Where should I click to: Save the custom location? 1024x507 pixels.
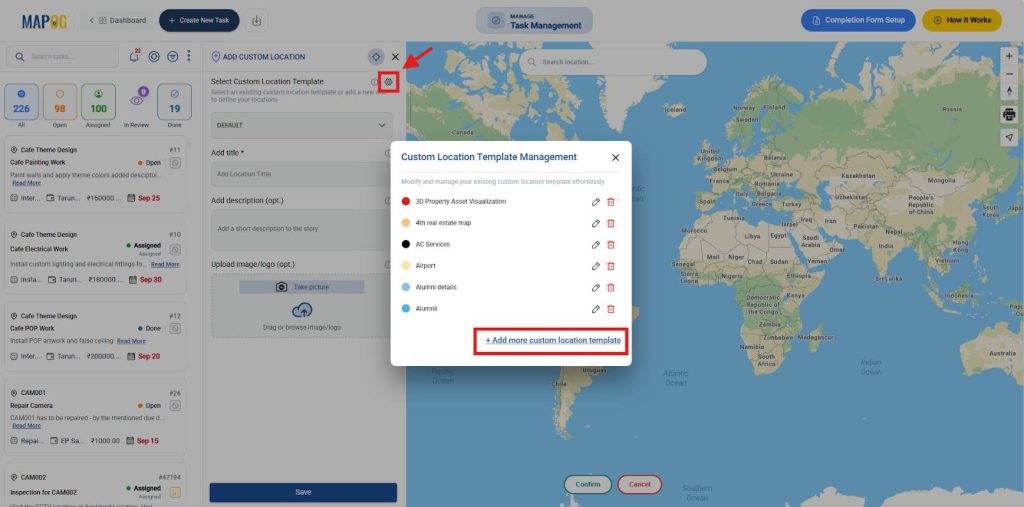(x=303, y=492)
